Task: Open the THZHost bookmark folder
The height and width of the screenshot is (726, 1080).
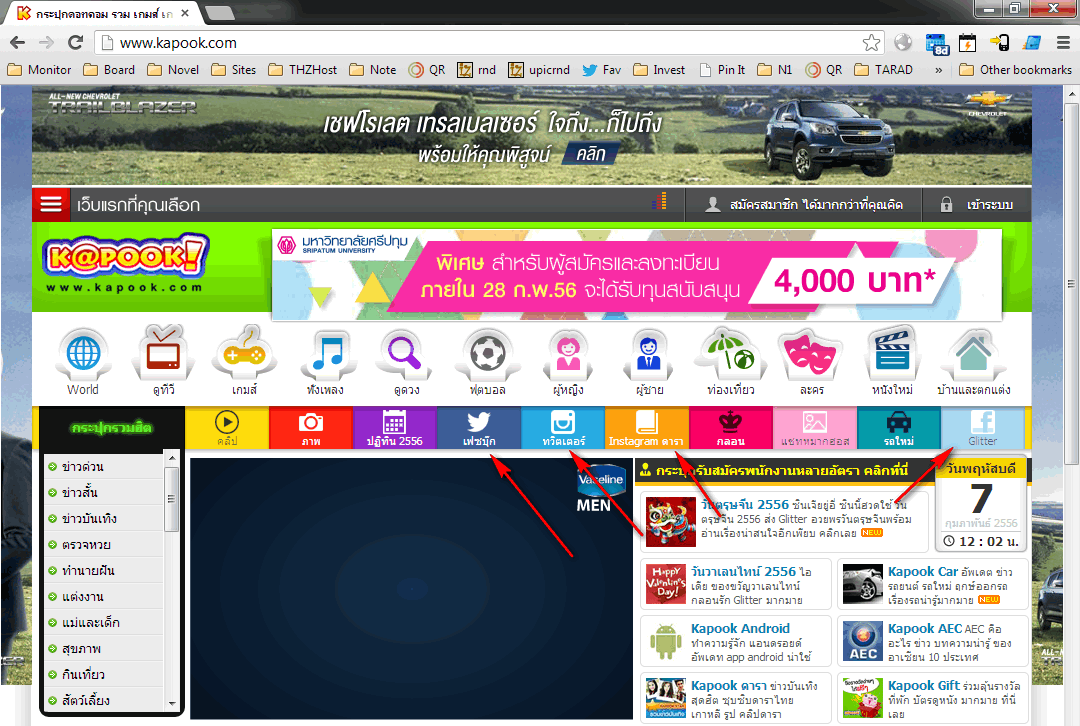Action: click(303, 70)
